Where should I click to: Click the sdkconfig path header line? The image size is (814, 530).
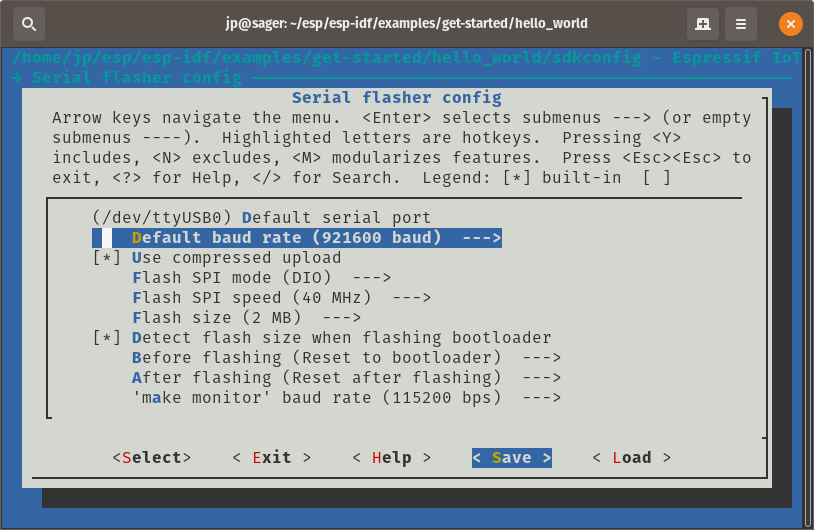(x=407, y=58)
